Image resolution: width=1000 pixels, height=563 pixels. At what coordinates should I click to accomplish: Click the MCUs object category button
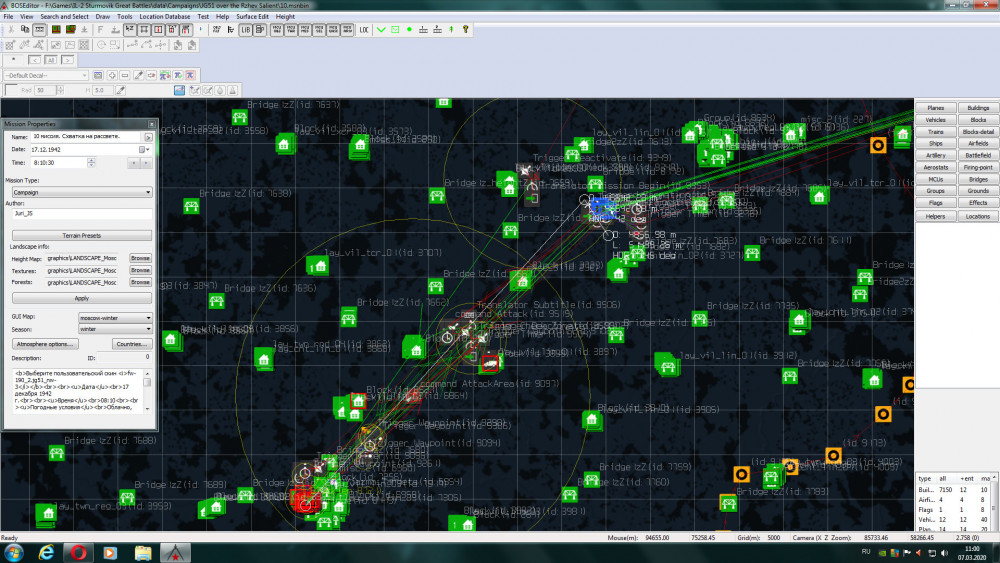coord(936,179)
